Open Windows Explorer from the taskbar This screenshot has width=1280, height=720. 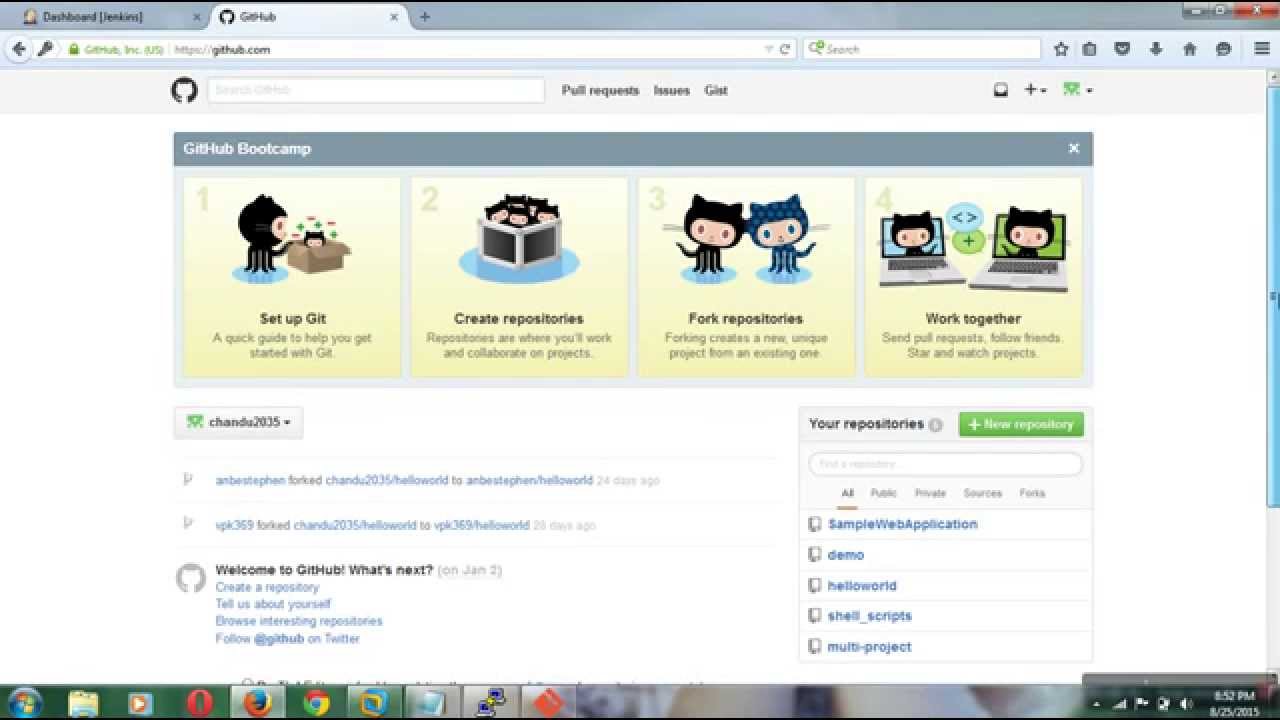(83, 704)
